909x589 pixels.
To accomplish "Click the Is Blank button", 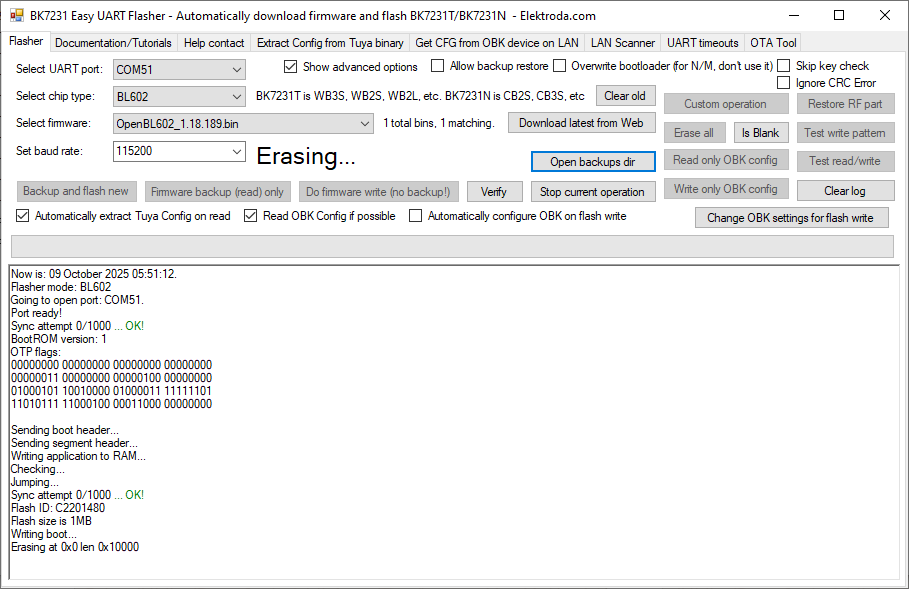I will (x=761, y=133).
